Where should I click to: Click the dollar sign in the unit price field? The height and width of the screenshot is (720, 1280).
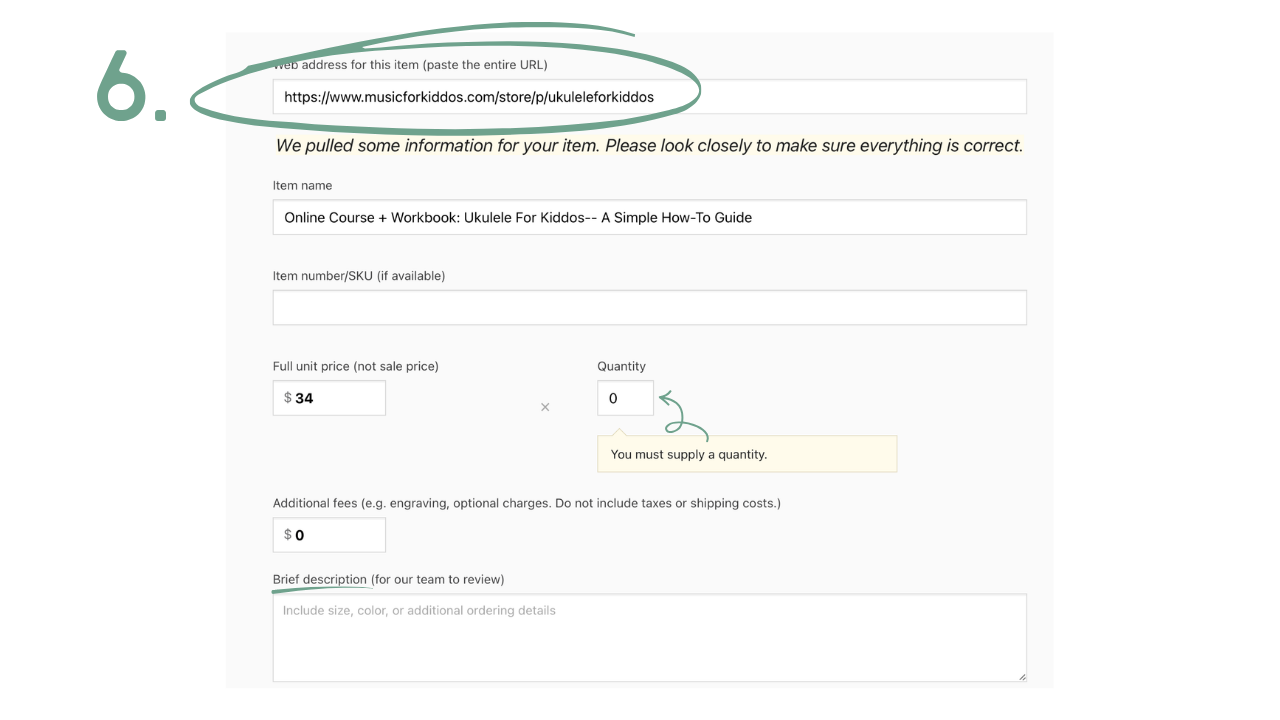pos(288,398)
